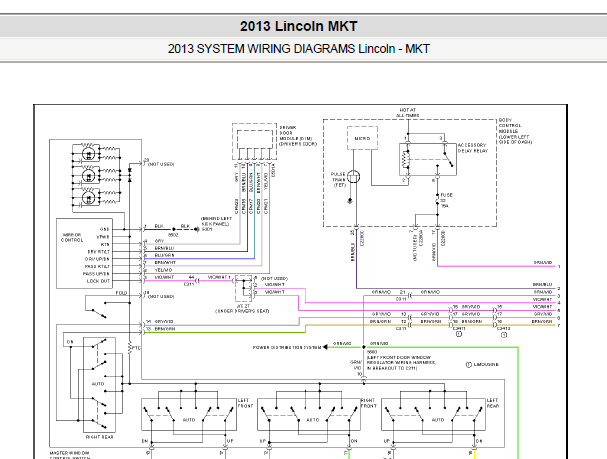Viewport: 607px width, 459px height.
Task: Click the middle mirror motor symbol
Action: [x=89, y=176]
